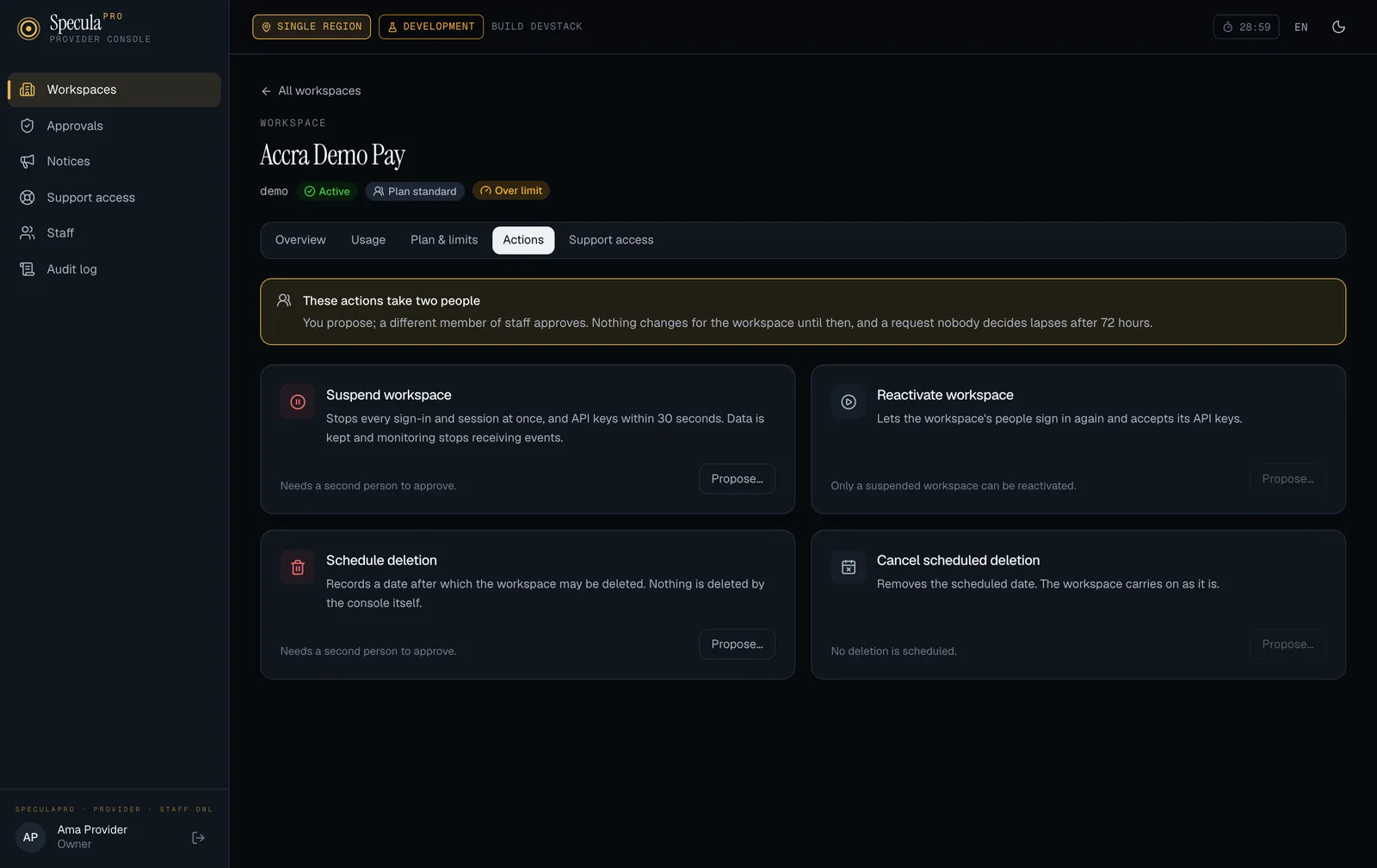Click the Schedule deletion trash icon
This screenshot has width=1377, height=868.
point(298,567)
